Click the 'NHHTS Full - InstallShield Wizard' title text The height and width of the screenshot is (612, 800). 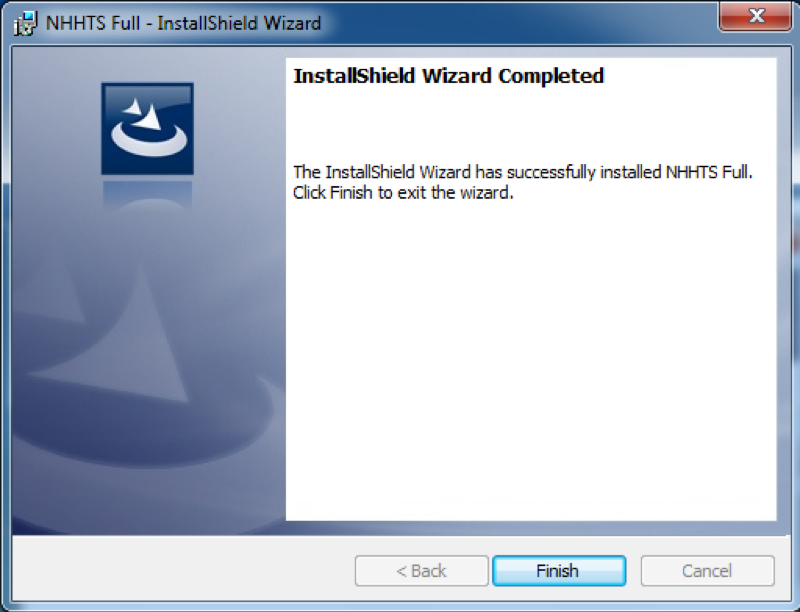tap(184, 23)
